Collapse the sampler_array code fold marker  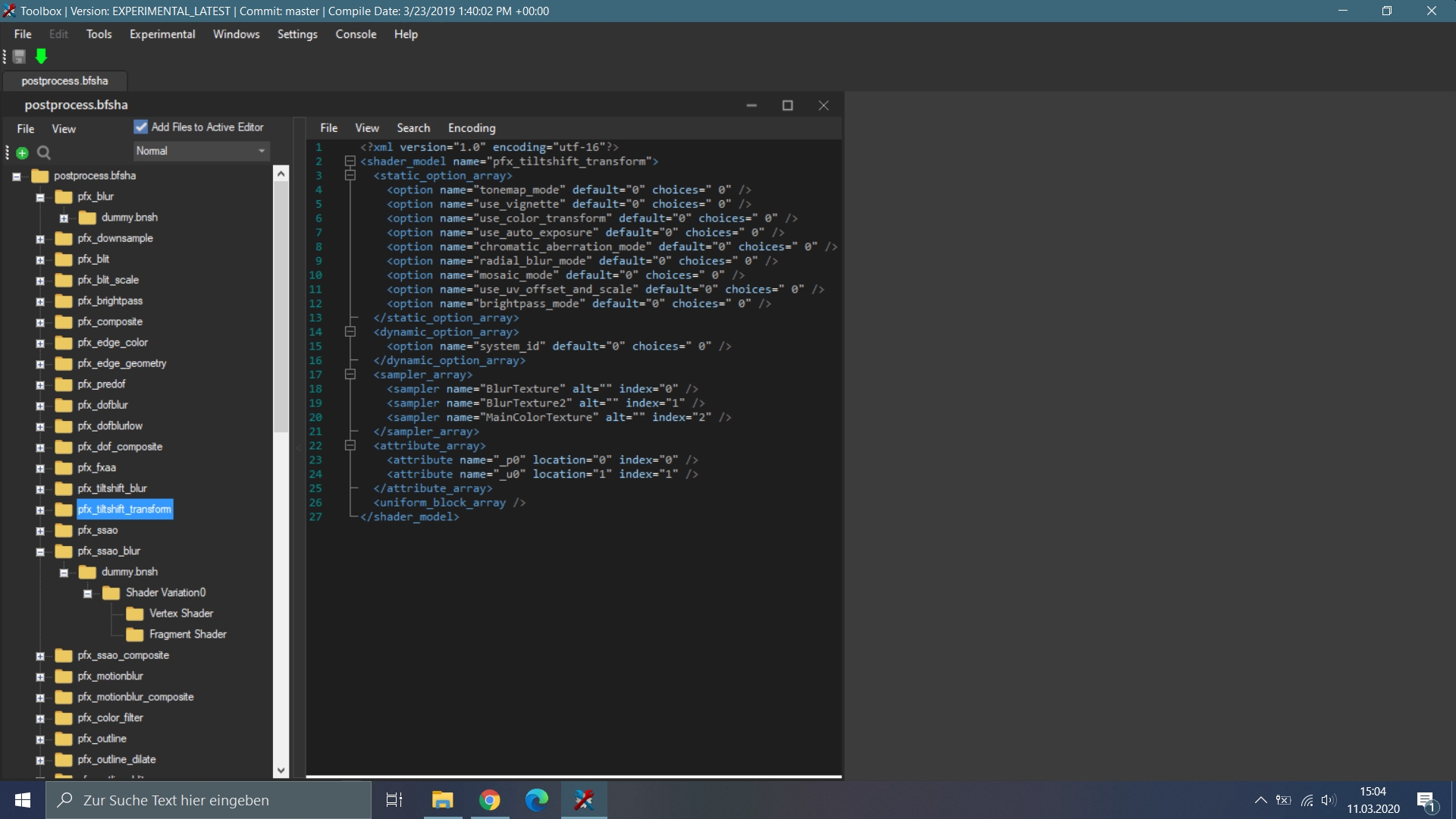point(350,375)
